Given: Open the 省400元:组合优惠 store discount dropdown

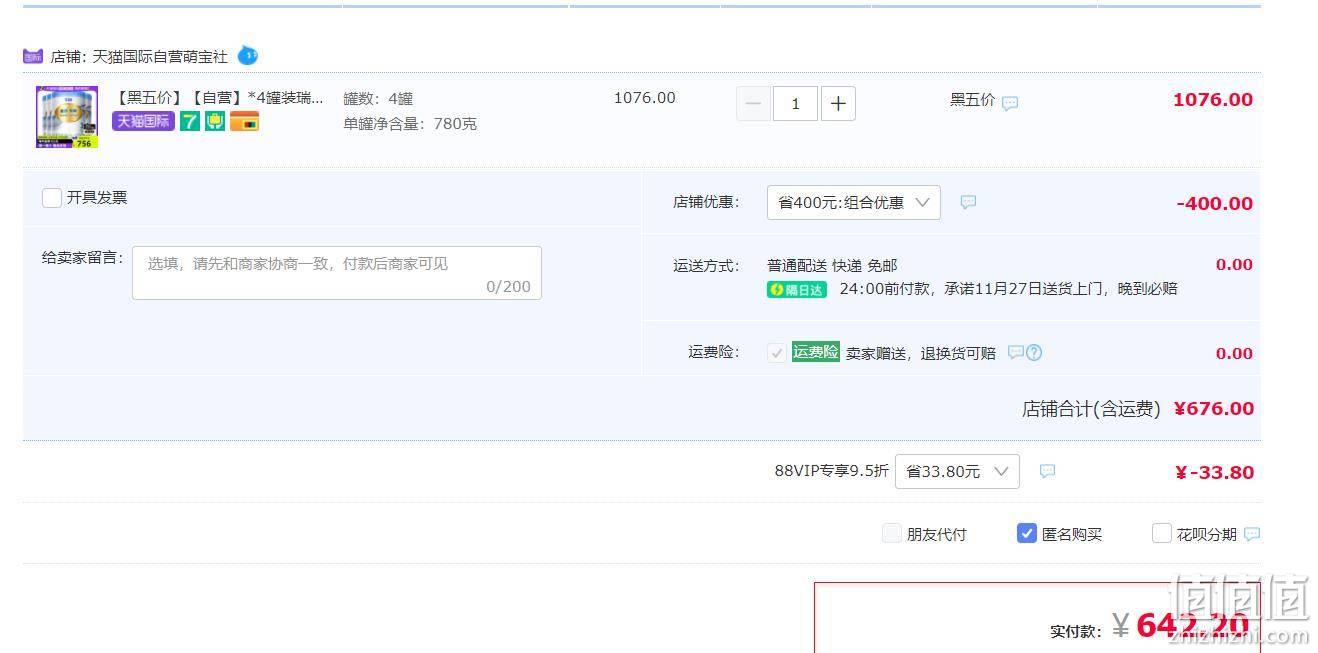Looking at the screenshot, I should (854, 202).
